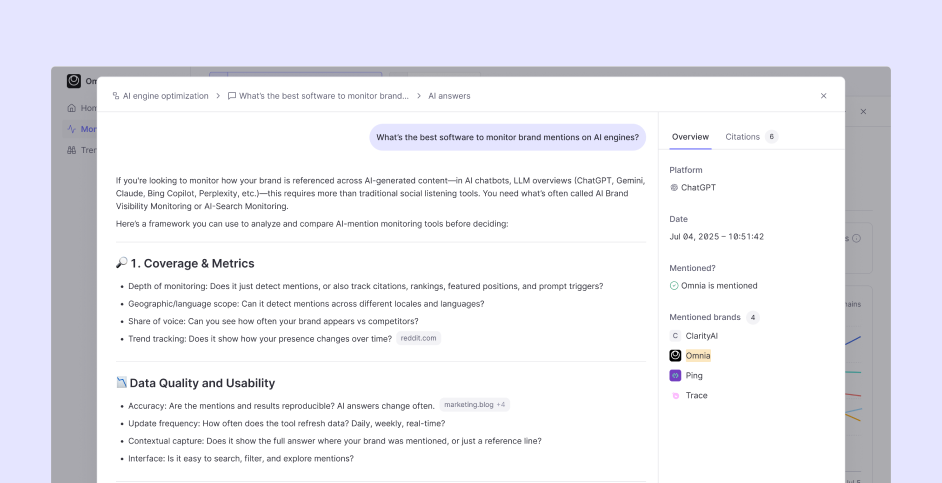Click the 'Geographic/language scope' bullet
This screenshot has height=483, width=942.
click(306, 303)
